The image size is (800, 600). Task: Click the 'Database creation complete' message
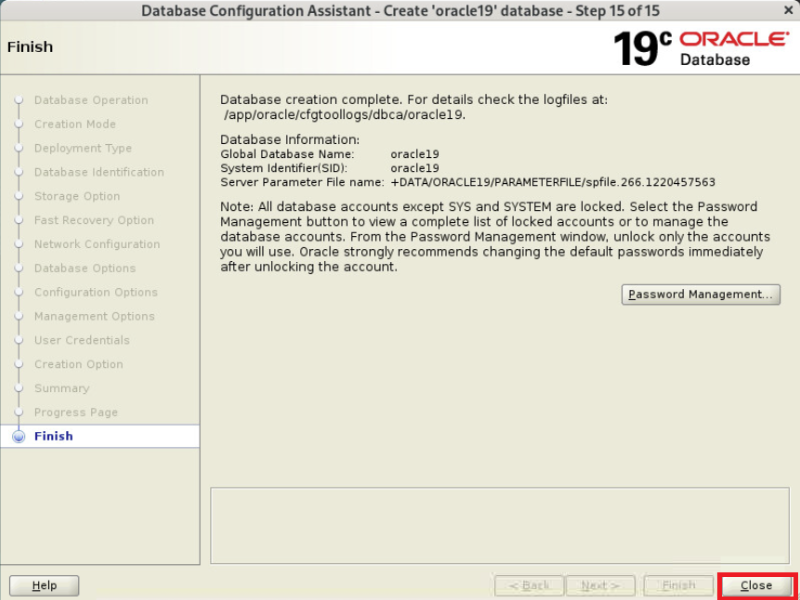click(x=414, y=100)
